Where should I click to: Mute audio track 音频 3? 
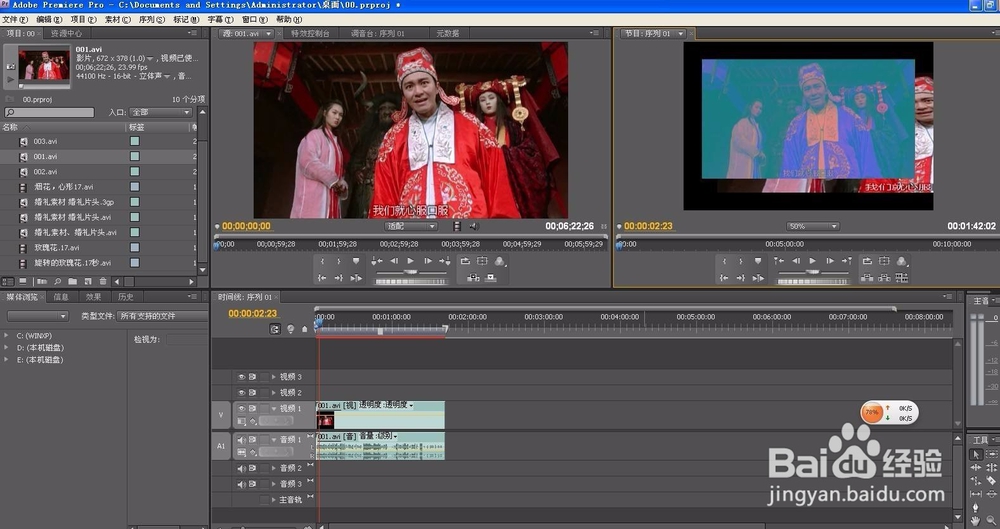point(242,484)
